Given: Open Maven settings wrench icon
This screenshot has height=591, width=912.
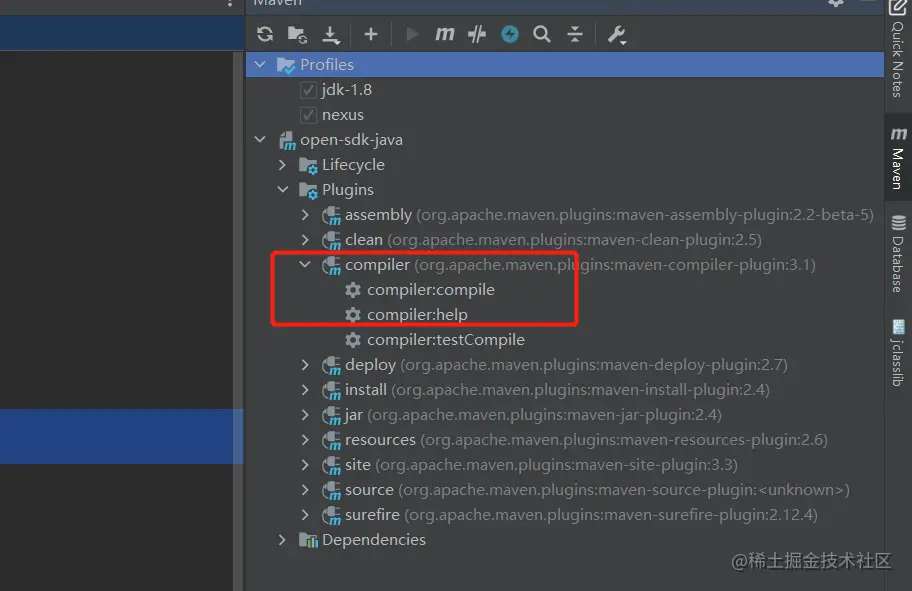Looking at the screenshot, I should pyautogui.click(x=617, y=35).
